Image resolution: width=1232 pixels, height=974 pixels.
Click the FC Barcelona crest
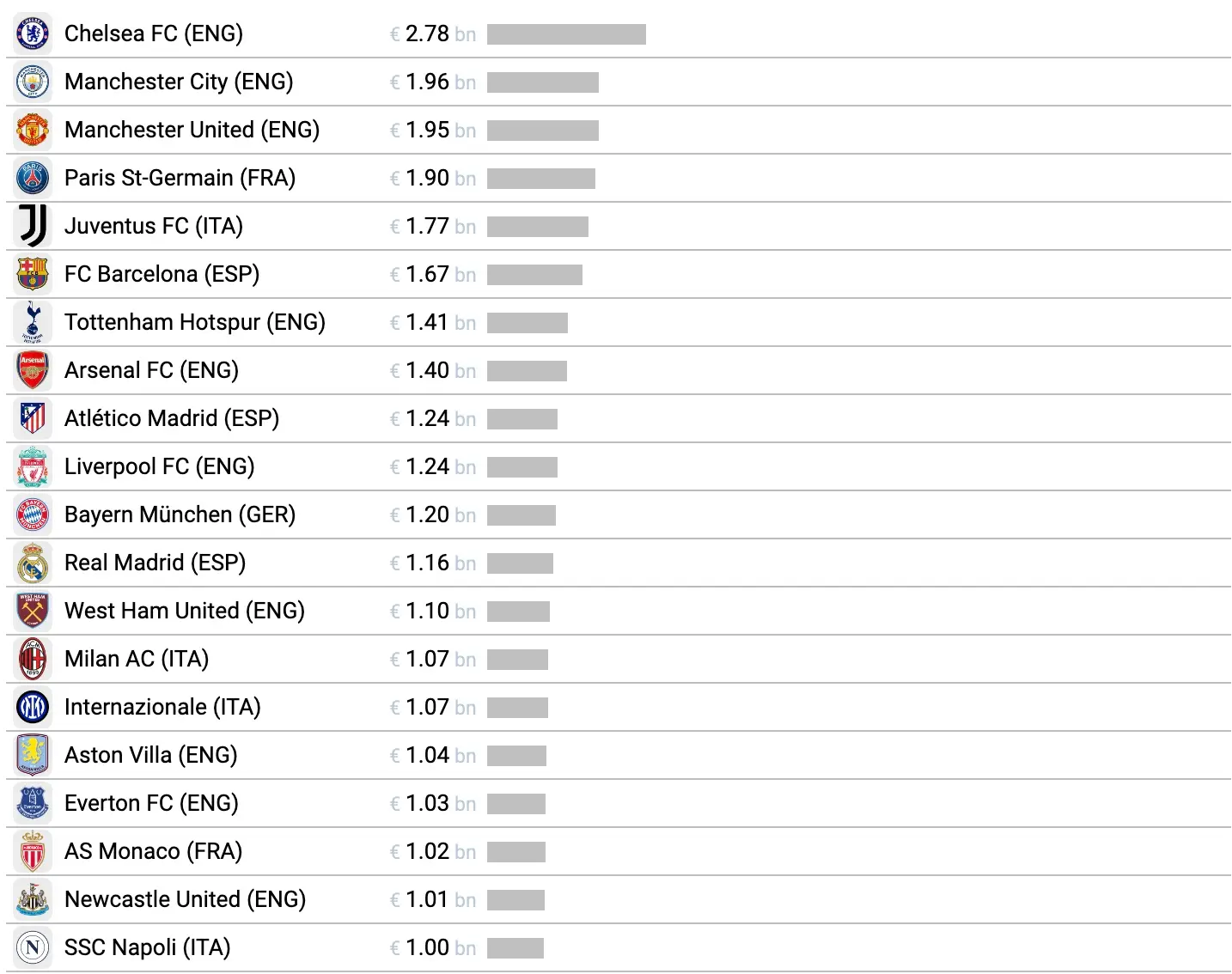point(33,274)
